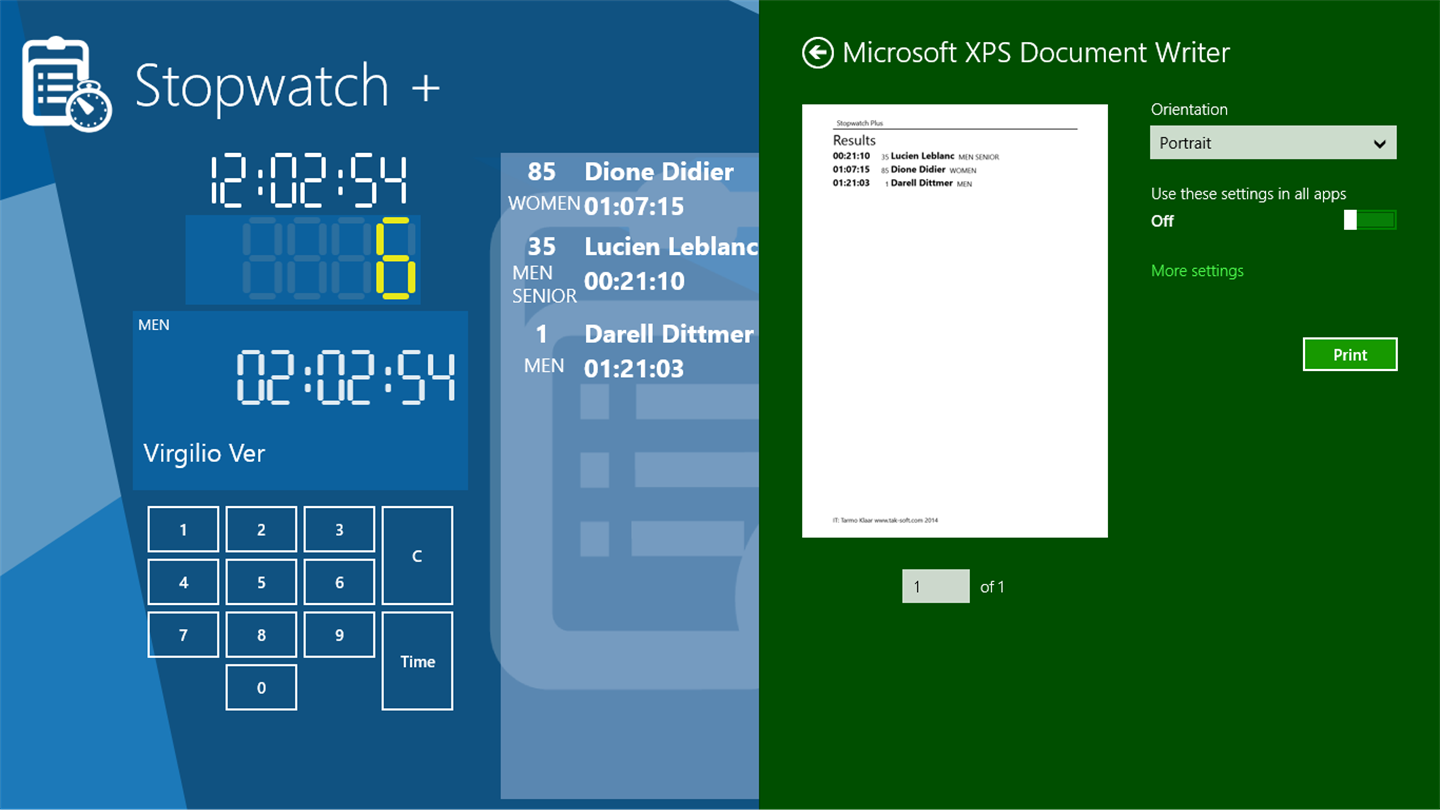
Task: Tap keypad digit 2
Action: [261, 529]
